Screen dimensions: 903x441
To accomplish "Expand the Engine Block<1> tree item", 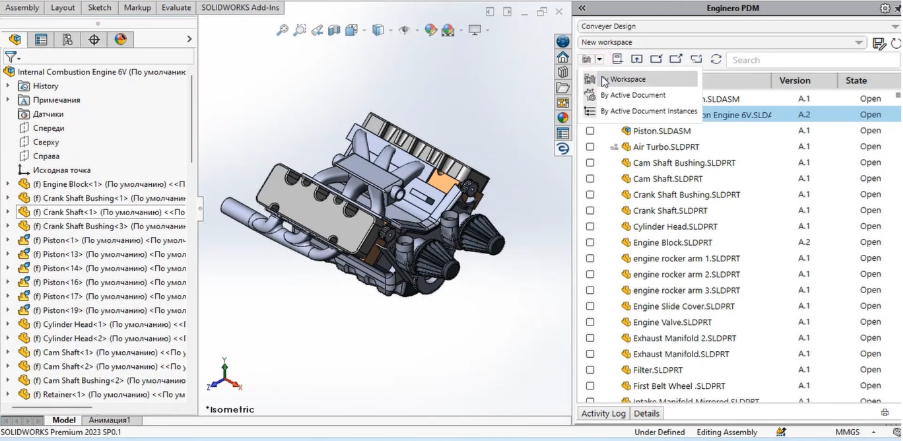I will [x=8, y=184].
